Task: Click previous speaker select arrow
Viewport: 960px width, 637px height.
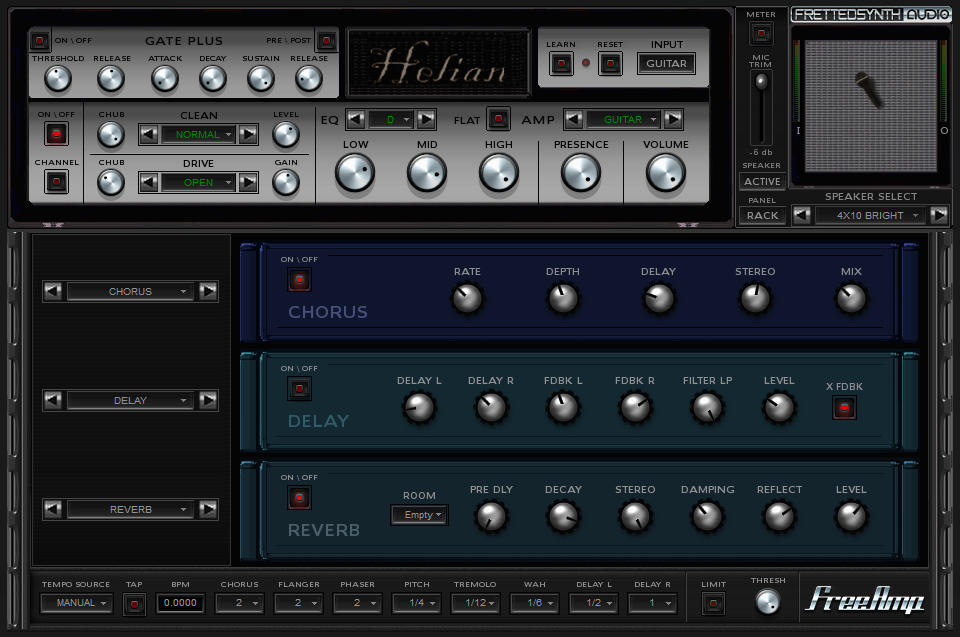Action: tap(802, 216)
